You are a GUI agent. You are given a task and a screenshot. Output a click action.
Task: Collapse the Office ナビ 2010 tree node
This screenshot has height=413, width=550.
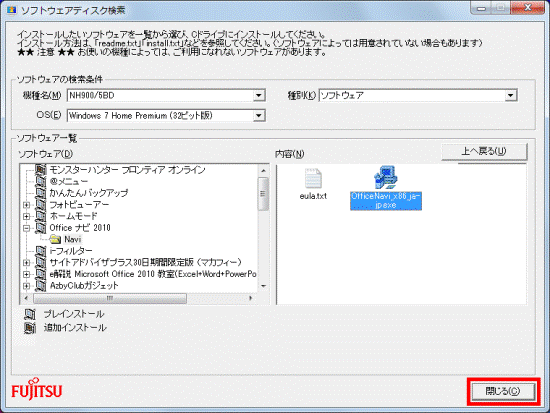pos(27,228)
